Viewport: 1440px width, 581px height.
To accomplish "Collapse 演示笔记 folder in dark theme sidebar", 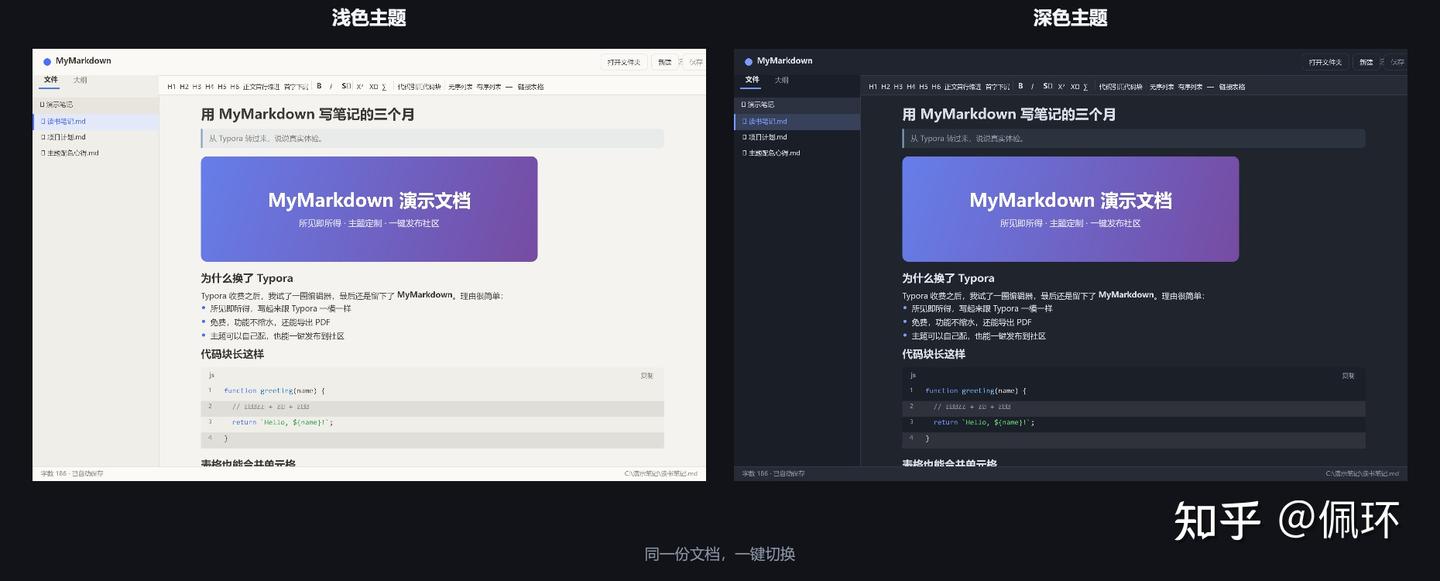I will point(797,104).
